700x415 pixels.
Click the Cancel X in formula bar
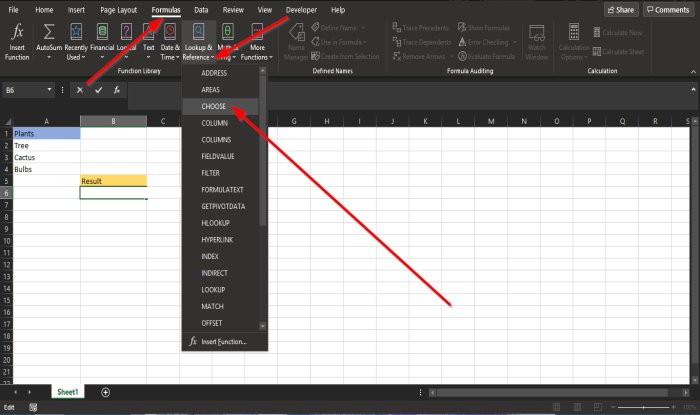tap(79, 90)
